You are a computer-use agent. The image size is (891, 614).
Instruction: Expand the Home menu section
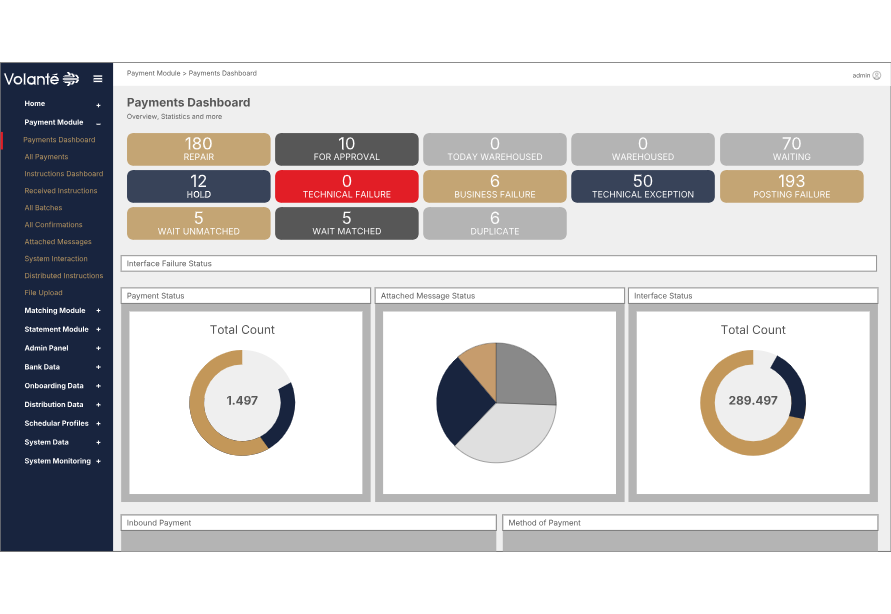98,105
